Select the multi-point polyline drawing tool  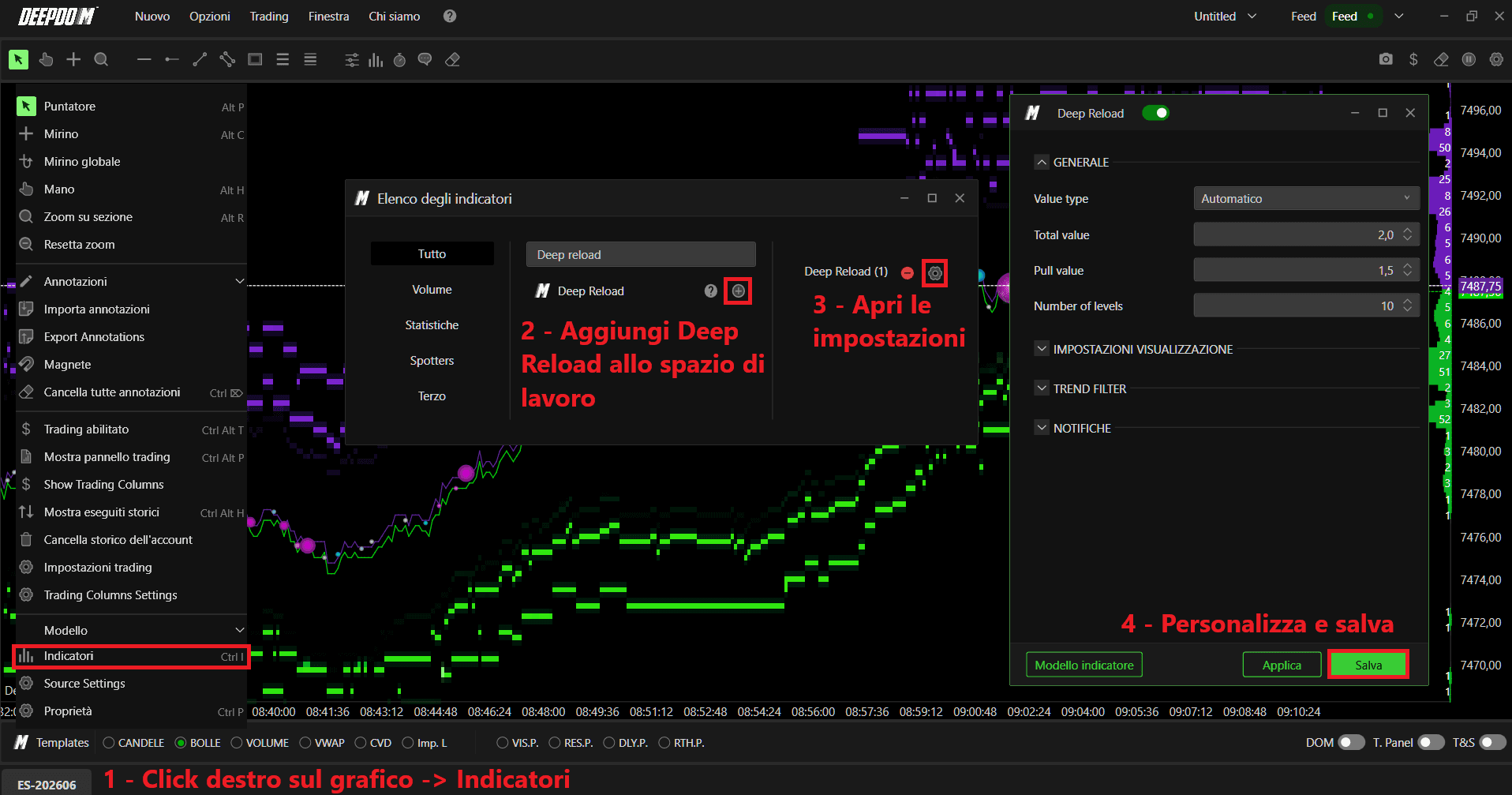[227, 59]
